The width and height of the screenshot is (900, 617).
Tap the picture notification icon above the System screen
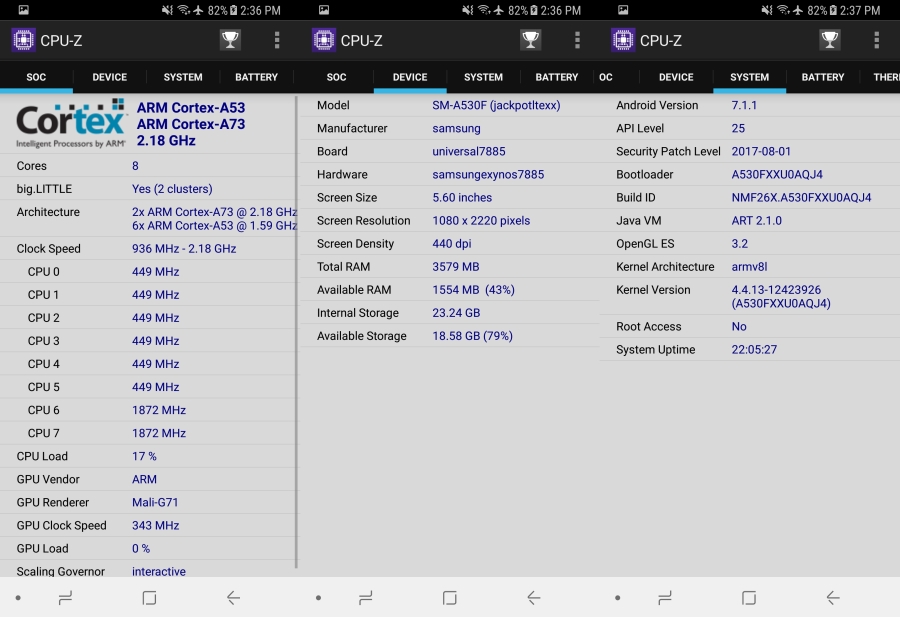[623, 10]
